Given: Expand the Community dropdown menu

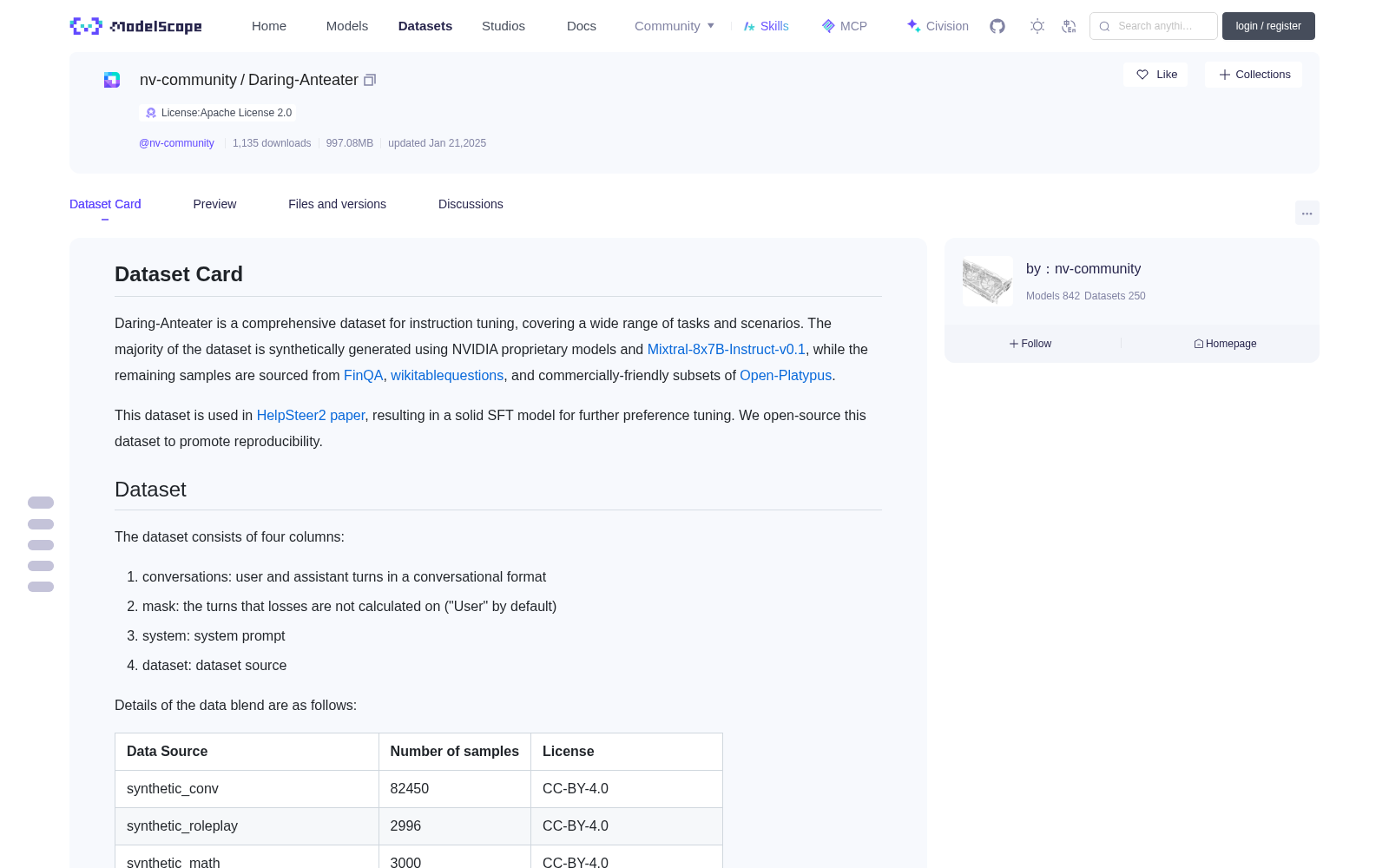Looking at the screenshot, I should (x=675, y=26).
